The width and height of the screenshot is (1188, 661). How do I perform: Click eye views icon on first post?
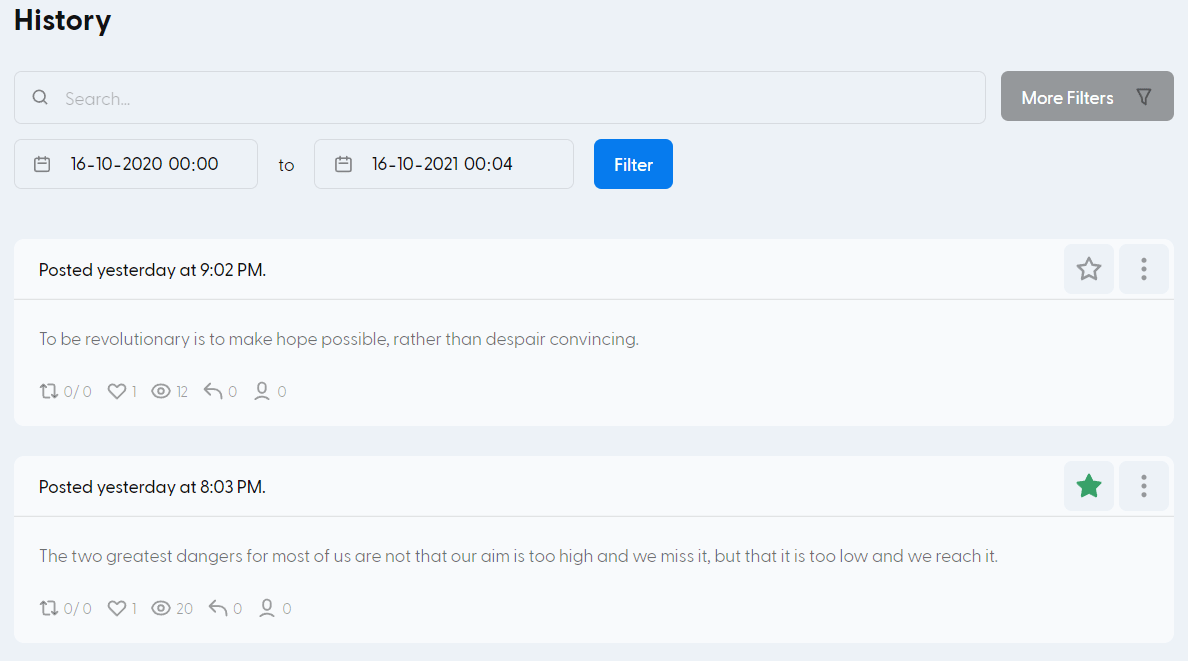point(160,391)
